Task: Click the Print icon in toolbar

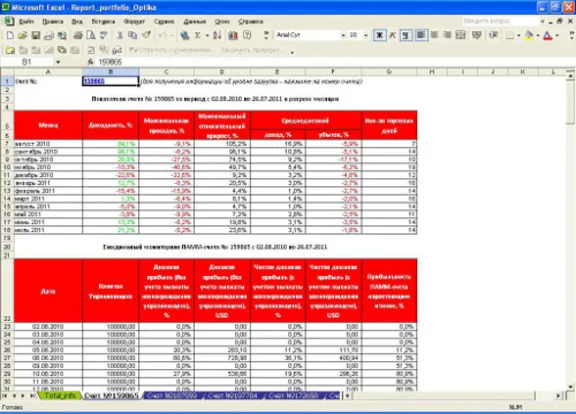Action: (x=78, y=35)
